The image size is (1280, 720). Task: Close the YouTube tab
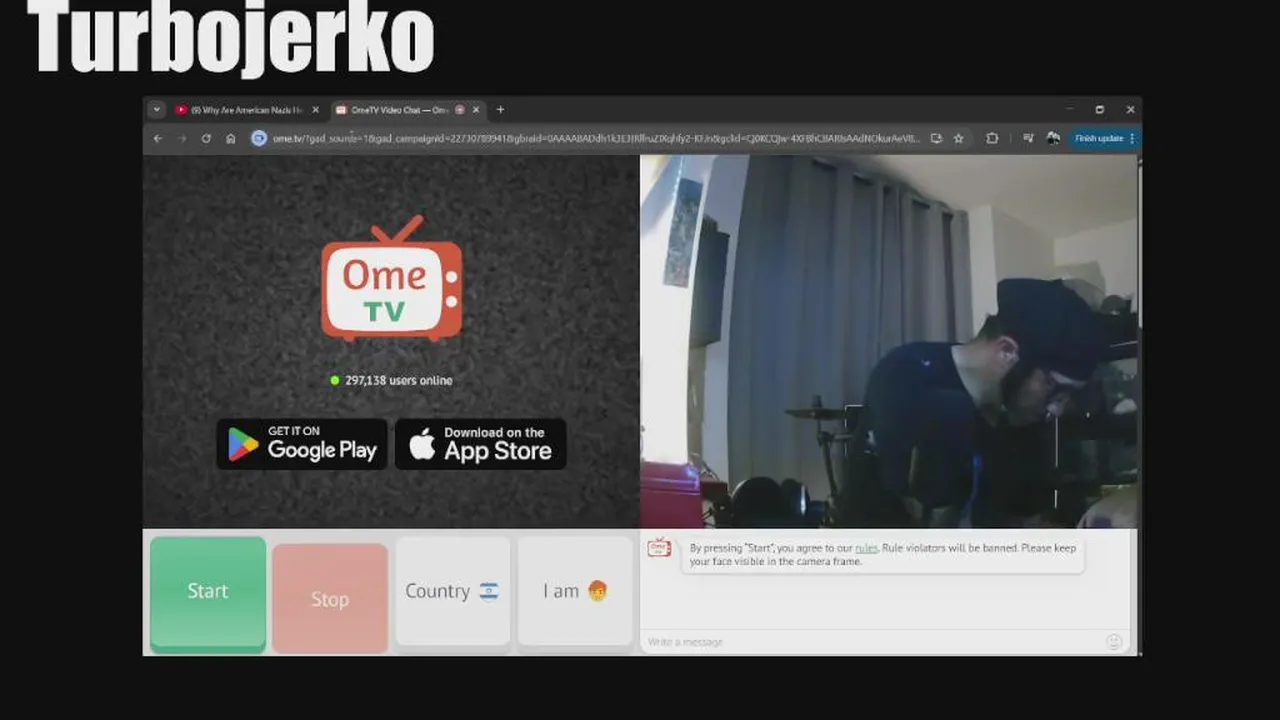[315, 110]
